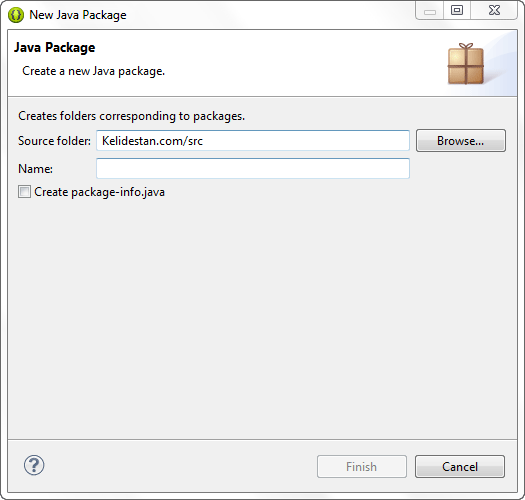Click the Eclipse icon in the title bar
Image resolution: width=525 pixels, height=500 pixels.
pos(16,15)
